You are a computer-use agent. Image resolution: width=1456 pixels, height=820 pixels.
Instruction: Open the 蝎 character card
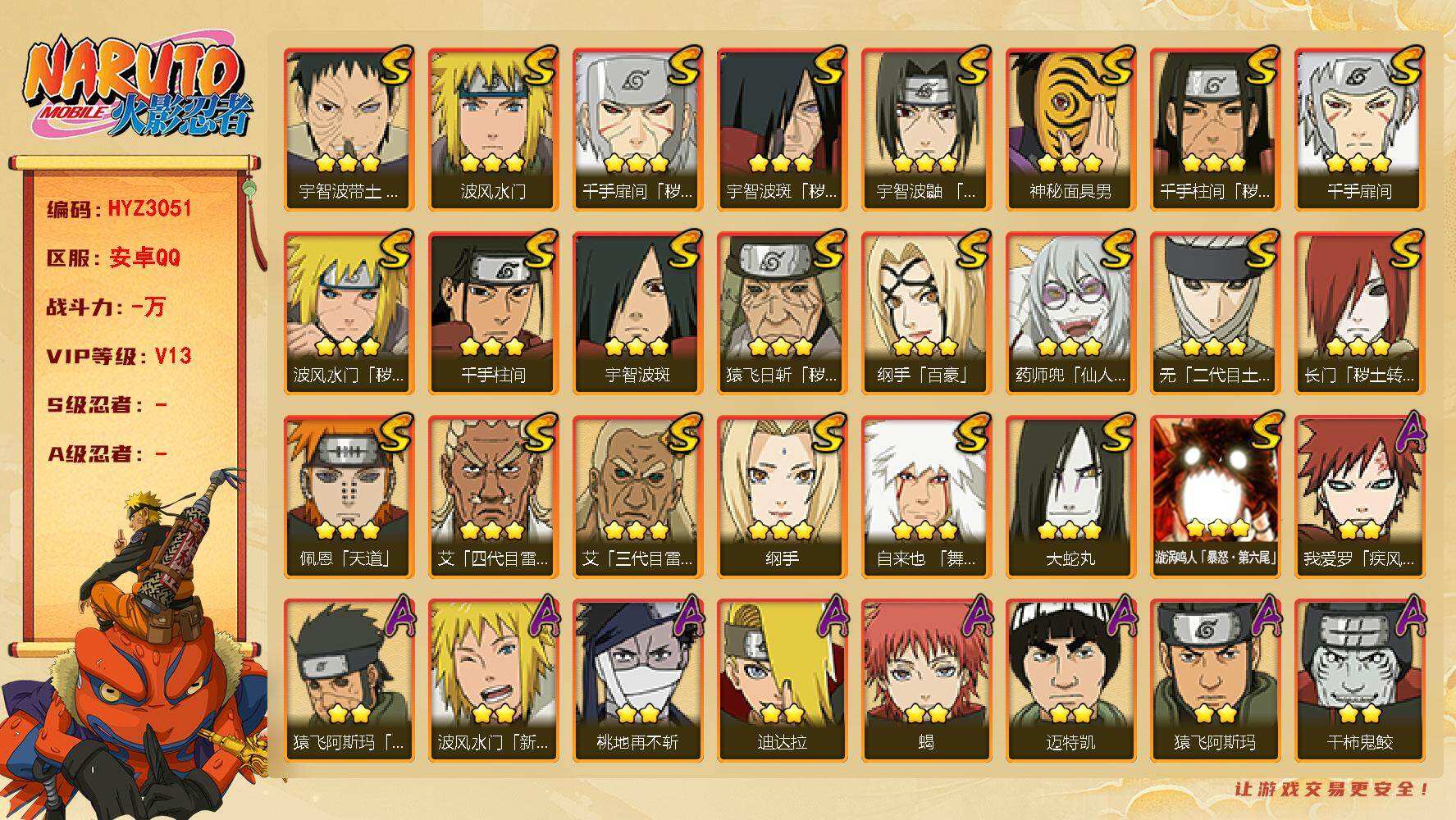coord(926,681)
